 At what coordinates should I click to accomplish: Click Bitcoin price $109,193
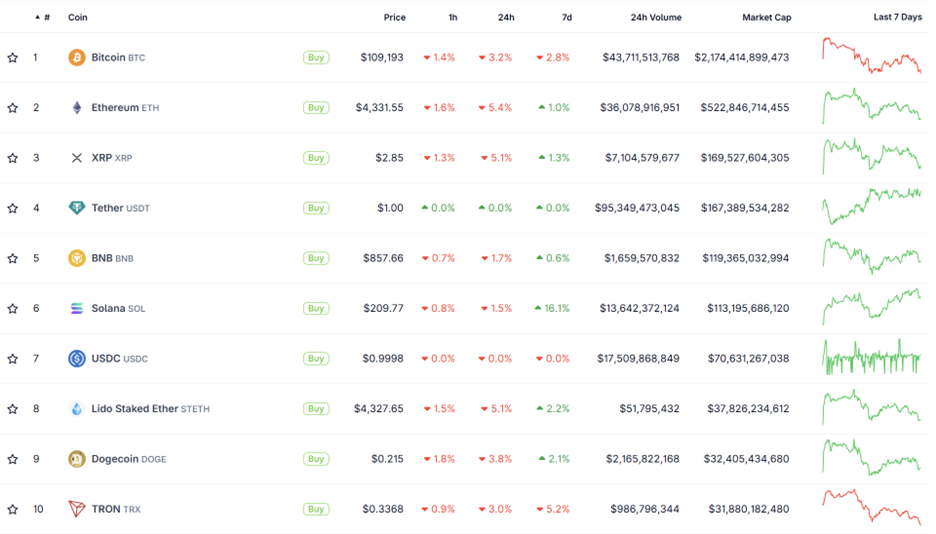pyautogui.click(x=382, y=57)
